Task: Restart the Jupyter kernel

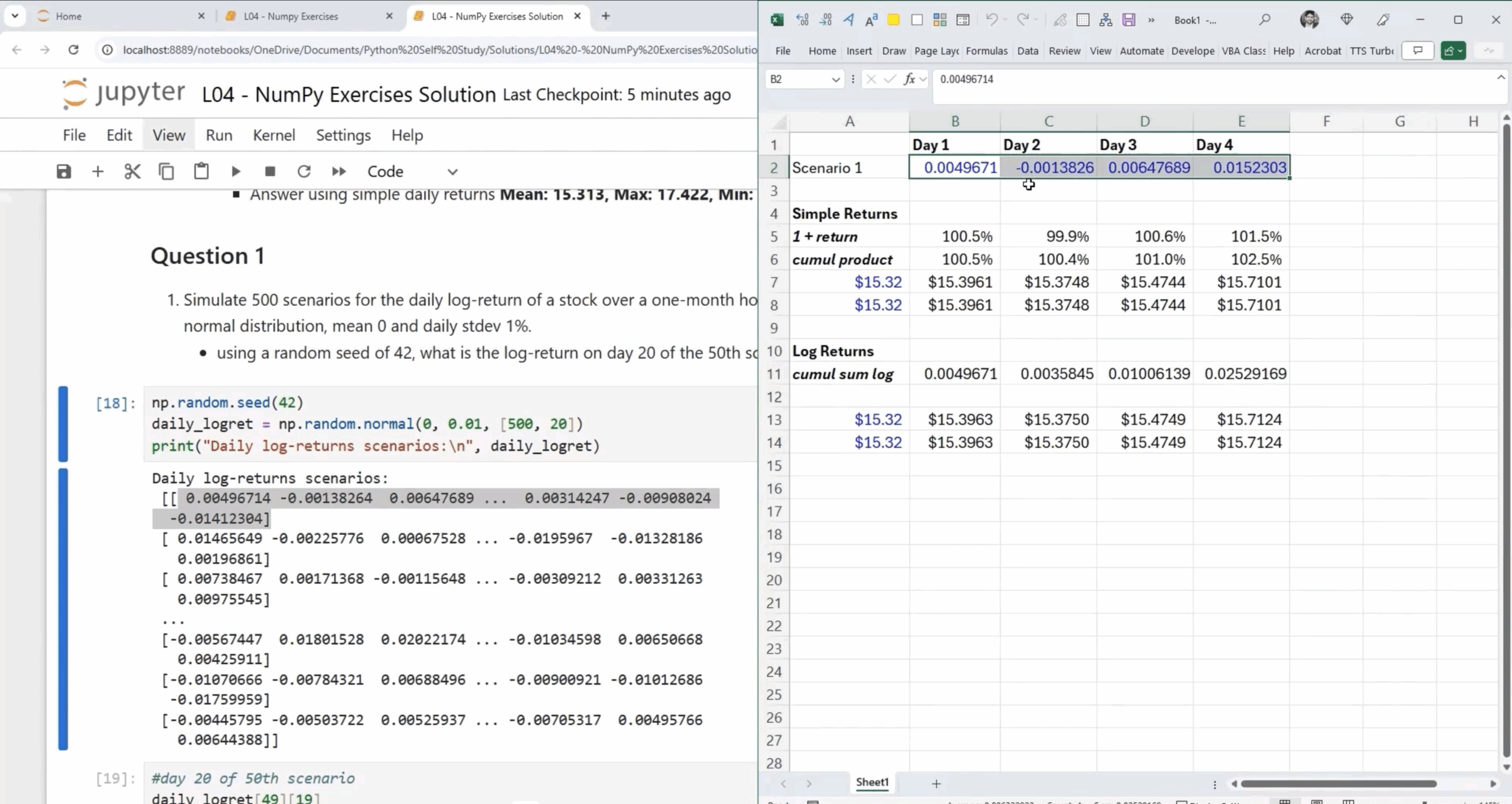Action: coord(304,172)
